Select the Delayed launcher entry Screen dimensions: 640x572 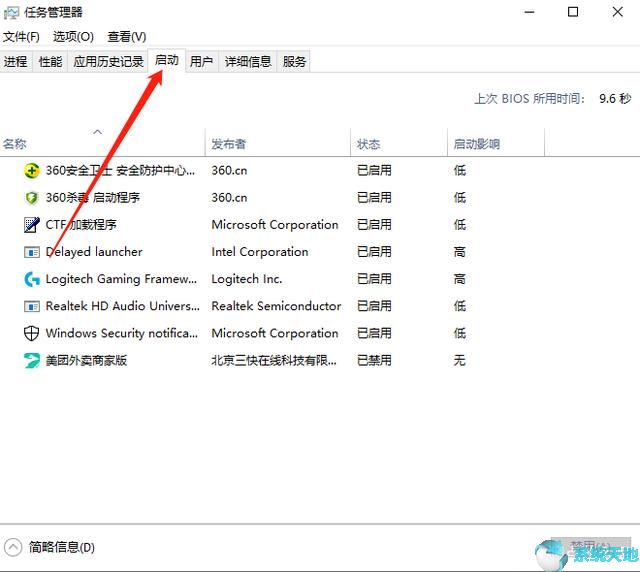pyautogui.click(x=94, y=252)
